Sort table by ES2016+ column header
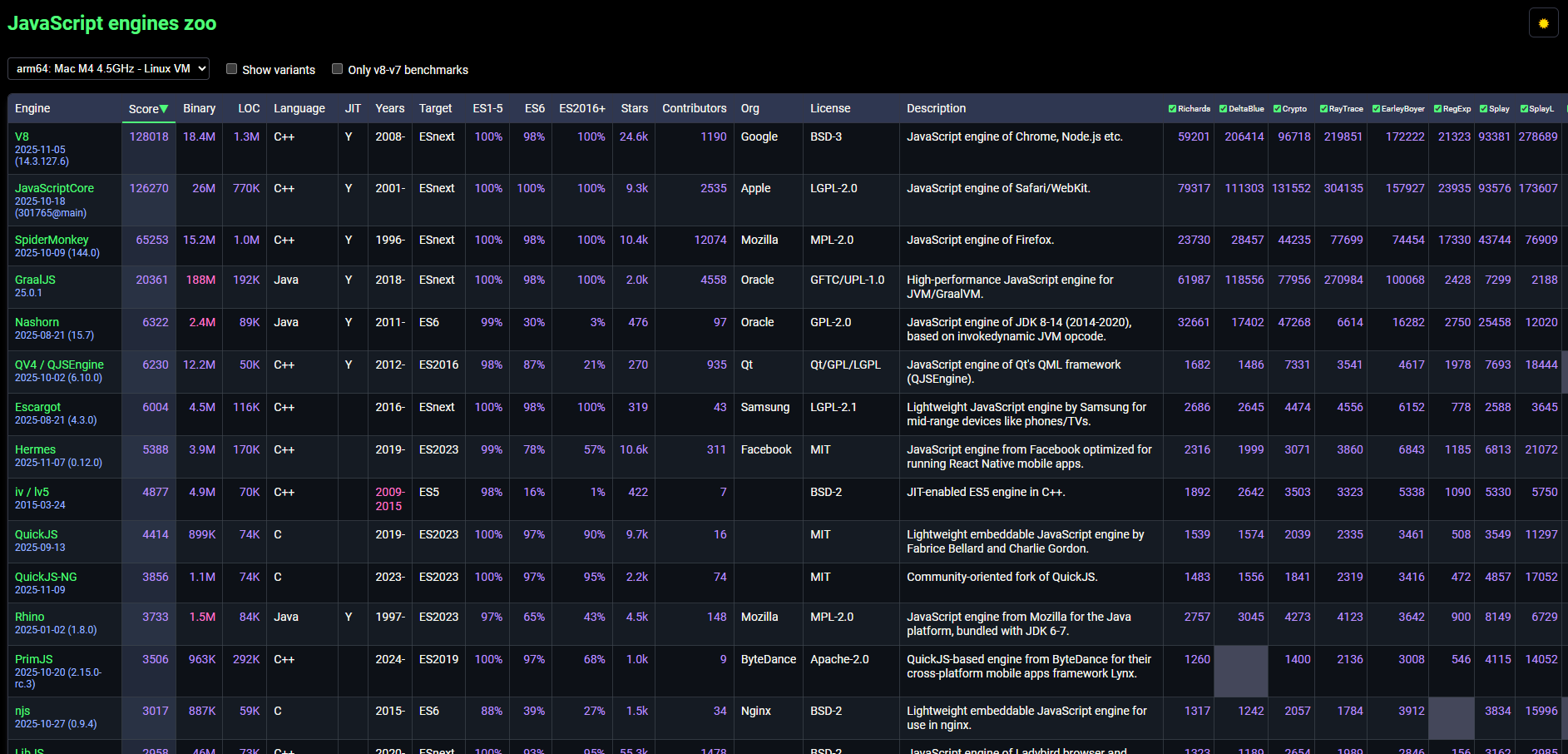This screenshot has width=1568, height=754. coord(582,108)
